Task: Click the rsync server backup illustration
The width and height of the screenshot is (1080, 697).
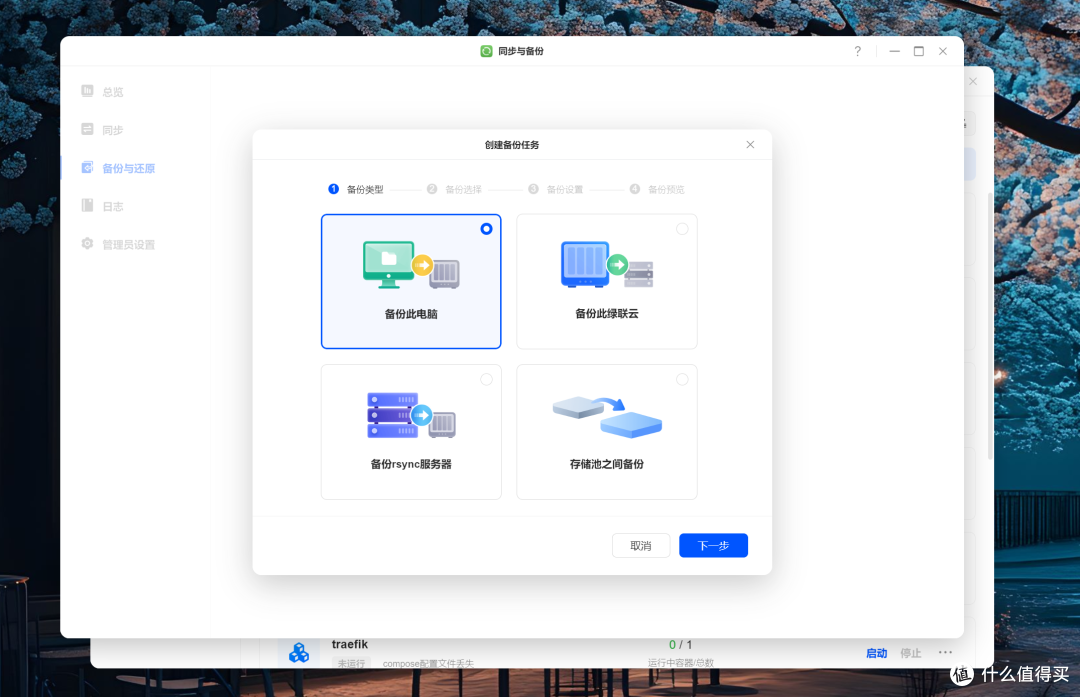Action: (x=411, y=415)
